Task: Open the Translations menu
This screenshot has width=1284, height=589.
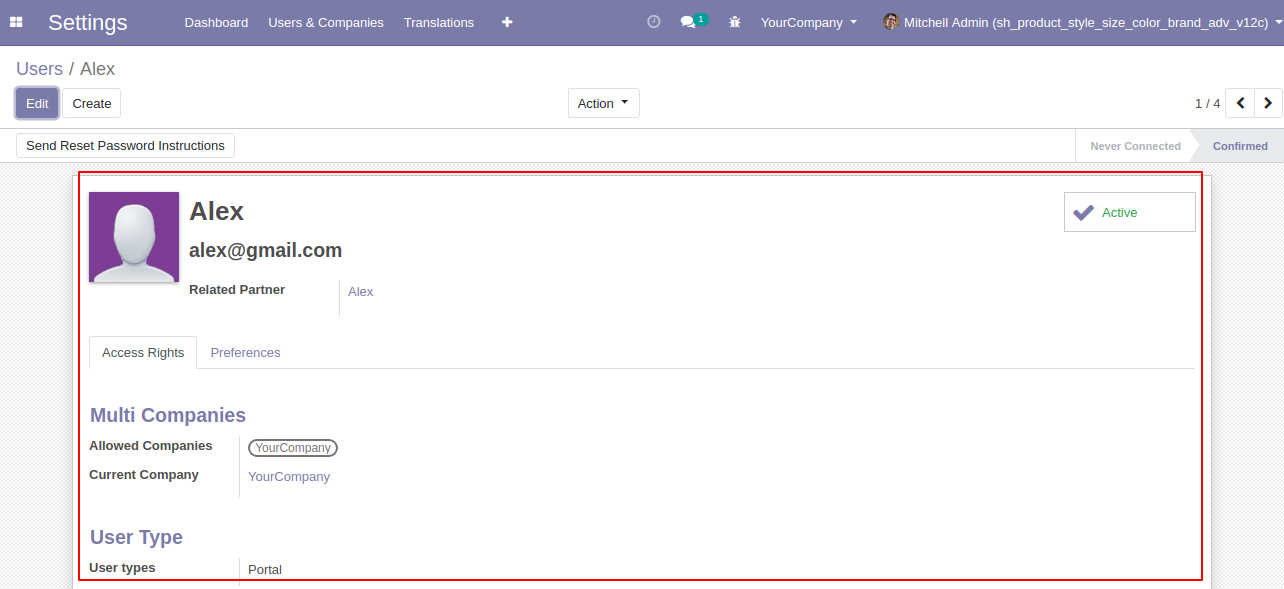Action: (x=439, y=22)
